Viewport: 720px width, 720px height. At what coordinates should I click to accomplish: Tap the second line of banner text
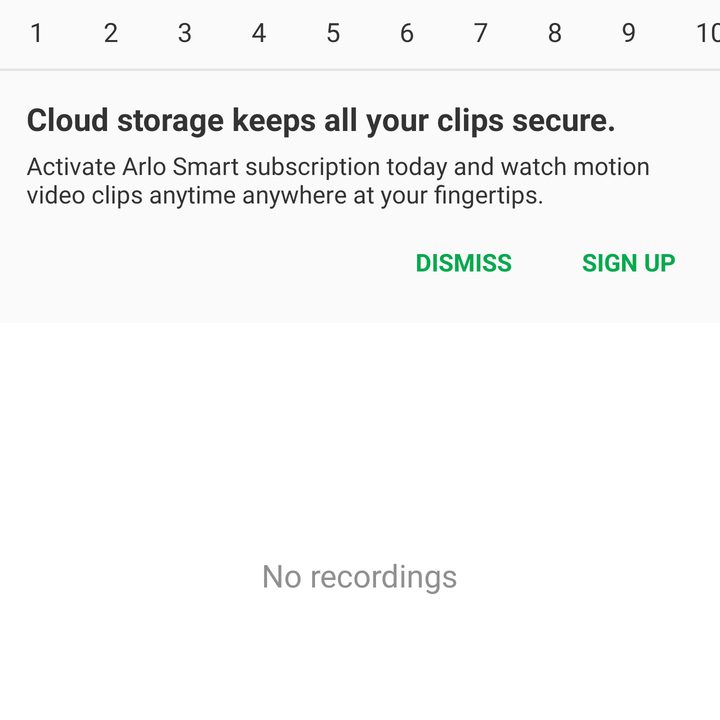285,196
